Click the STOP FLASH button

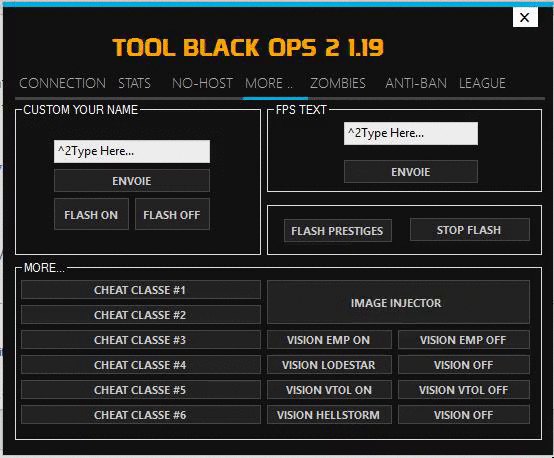click(470, 230)
